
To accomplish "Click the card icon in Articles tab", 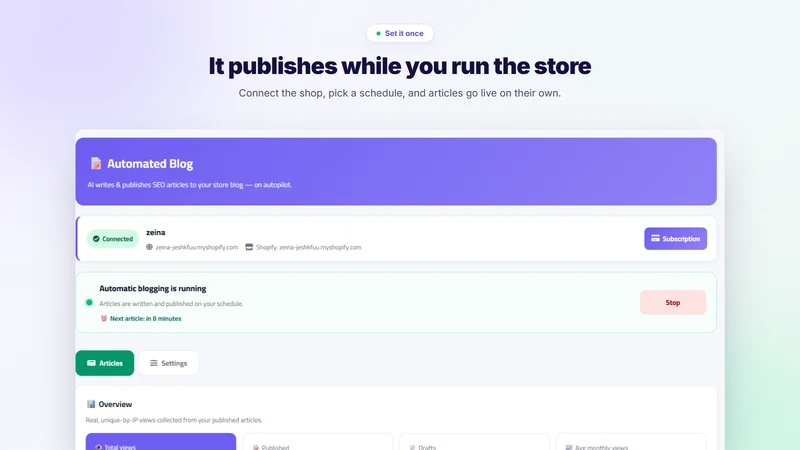I will click(x=91, y=363).
